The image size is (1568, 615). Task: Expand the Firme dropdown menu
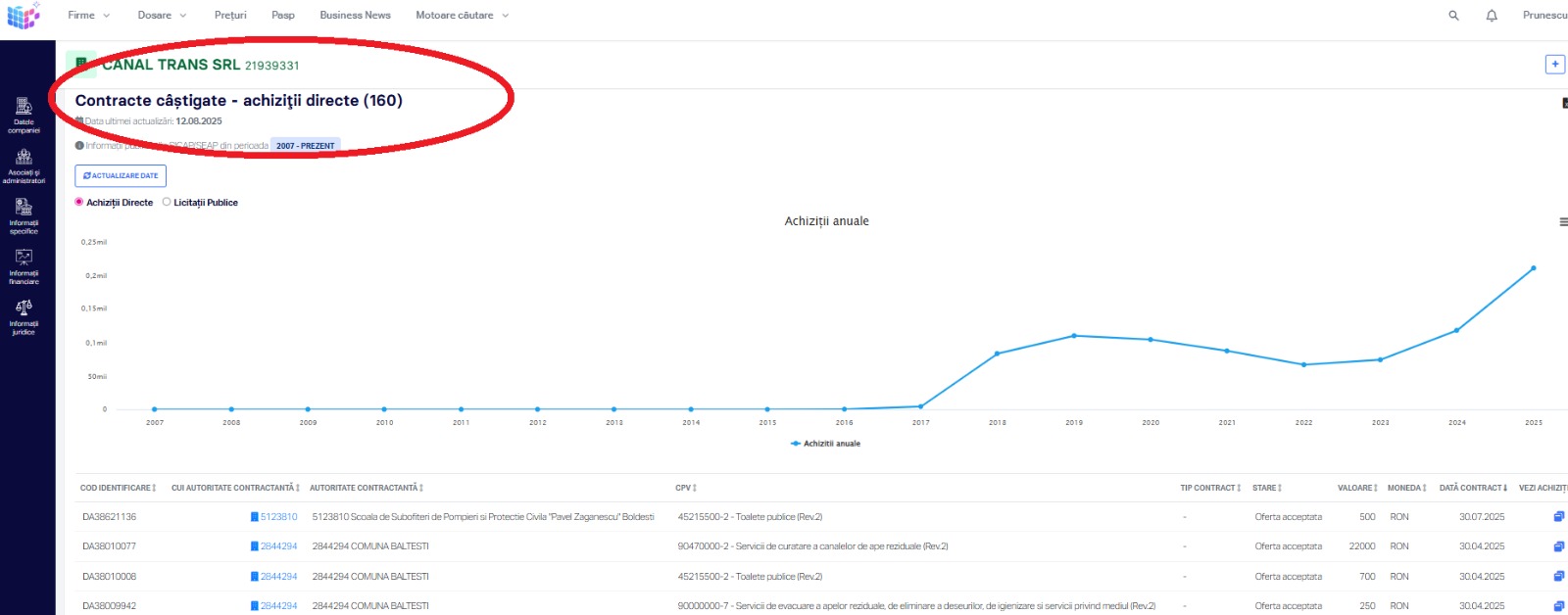(x=88, y=16)
